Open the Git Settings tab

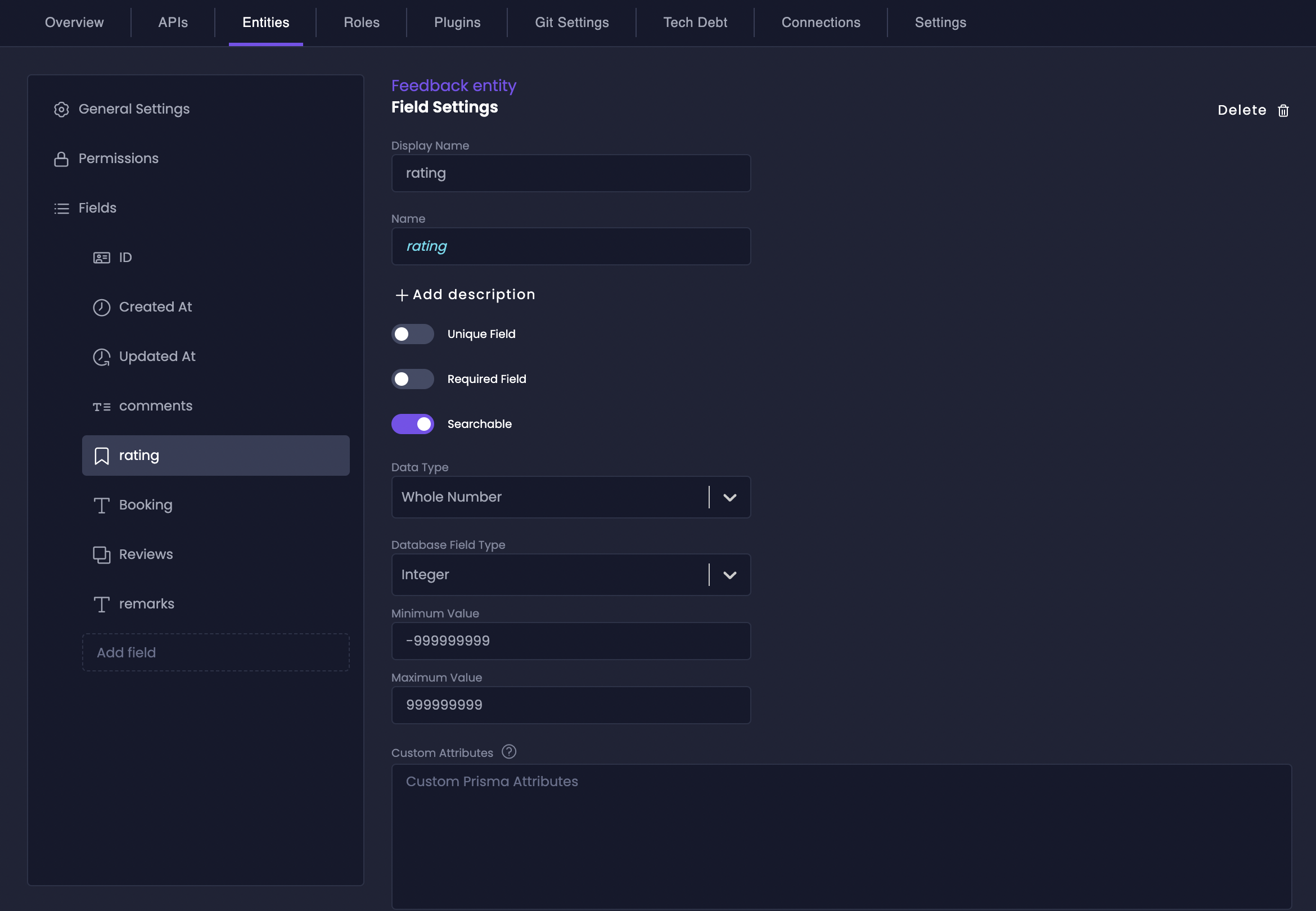pyautogui.click(x=571, y=23)
